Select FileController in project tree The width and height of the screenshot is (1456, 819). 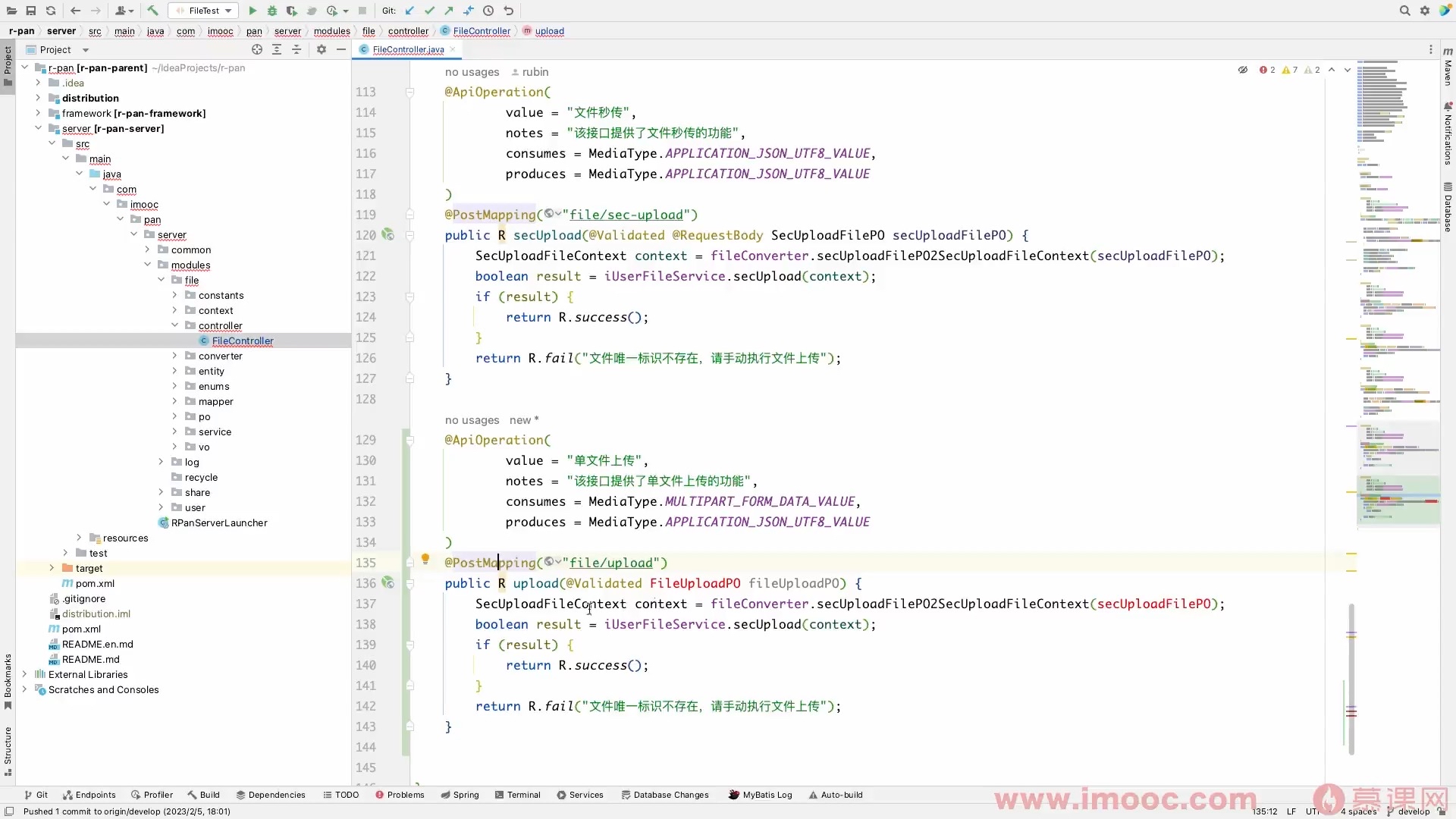[243, 340]
